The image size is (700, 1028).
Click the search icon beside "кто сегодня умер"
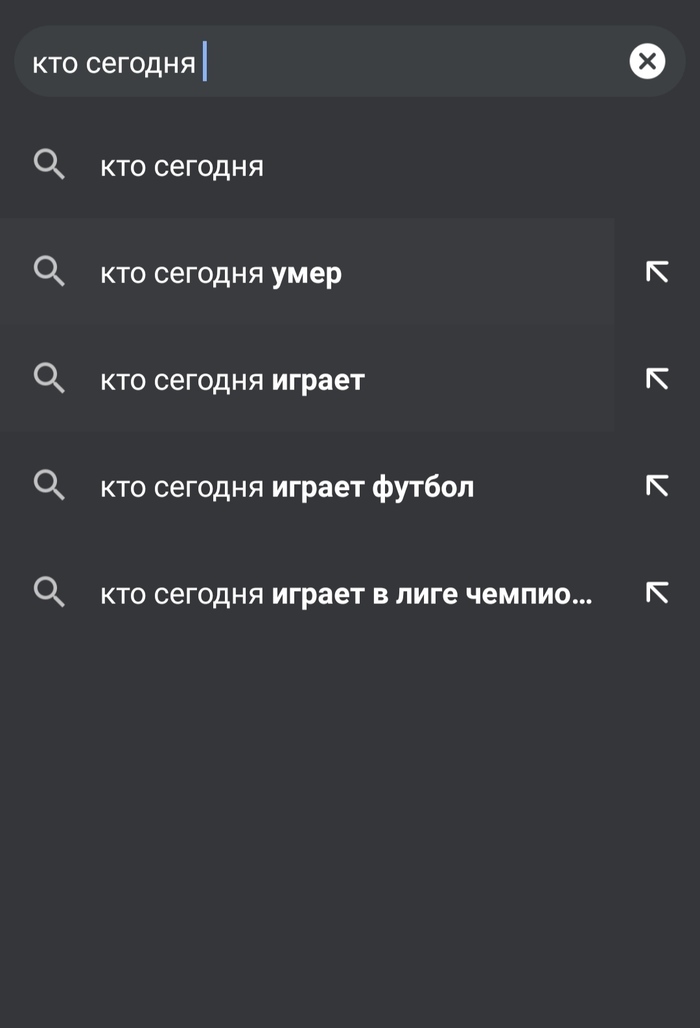pyautogui.click(x=49, y=271)
